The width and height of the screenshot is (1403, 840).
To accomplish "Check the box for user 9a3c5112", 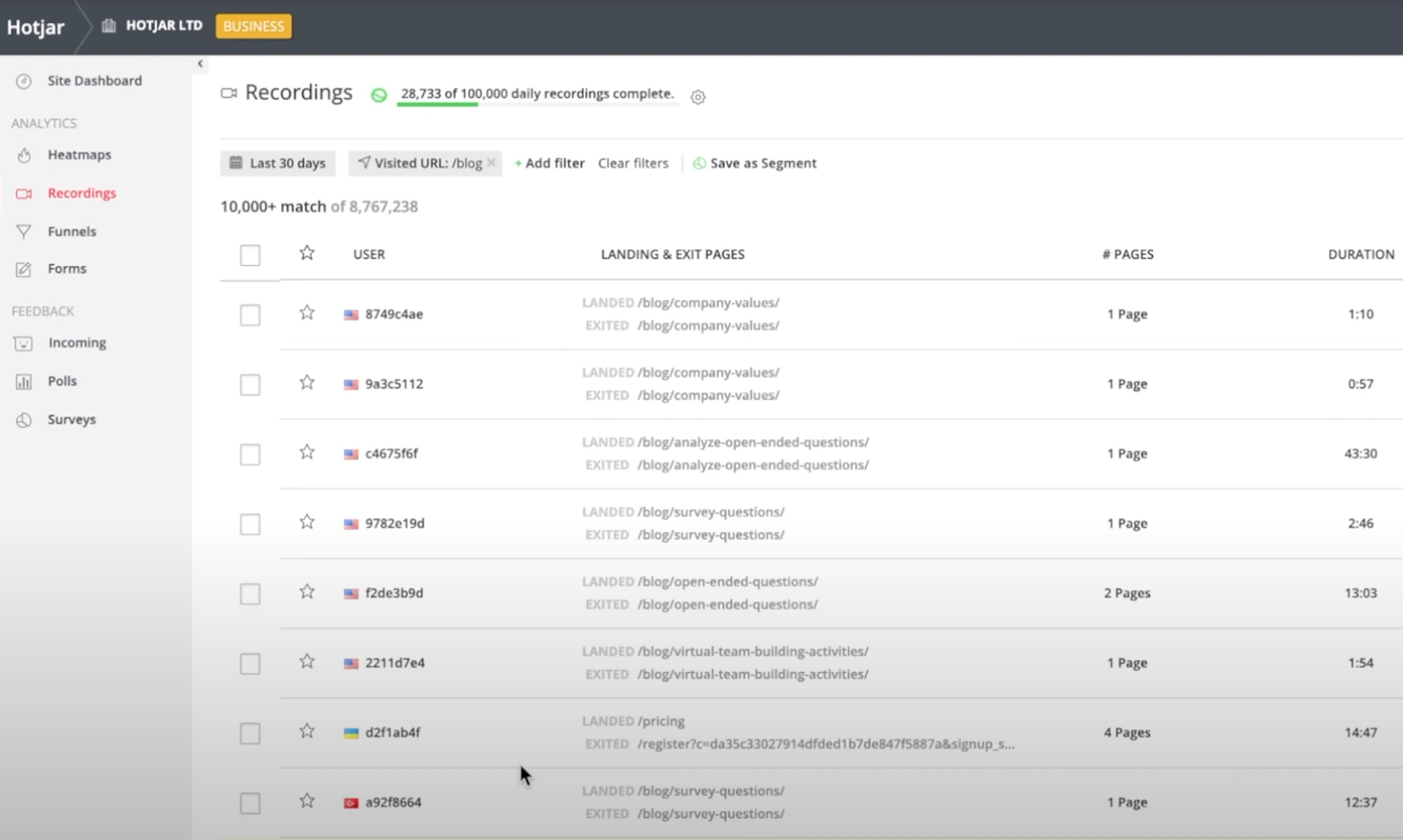I will point(250,385).
